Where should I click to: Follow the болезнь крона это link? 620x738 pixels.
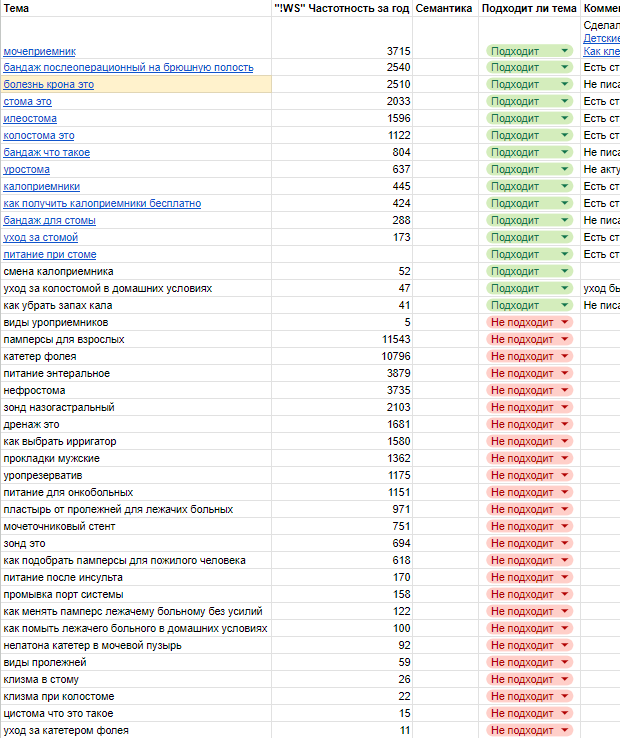click(x=48, y=84)
